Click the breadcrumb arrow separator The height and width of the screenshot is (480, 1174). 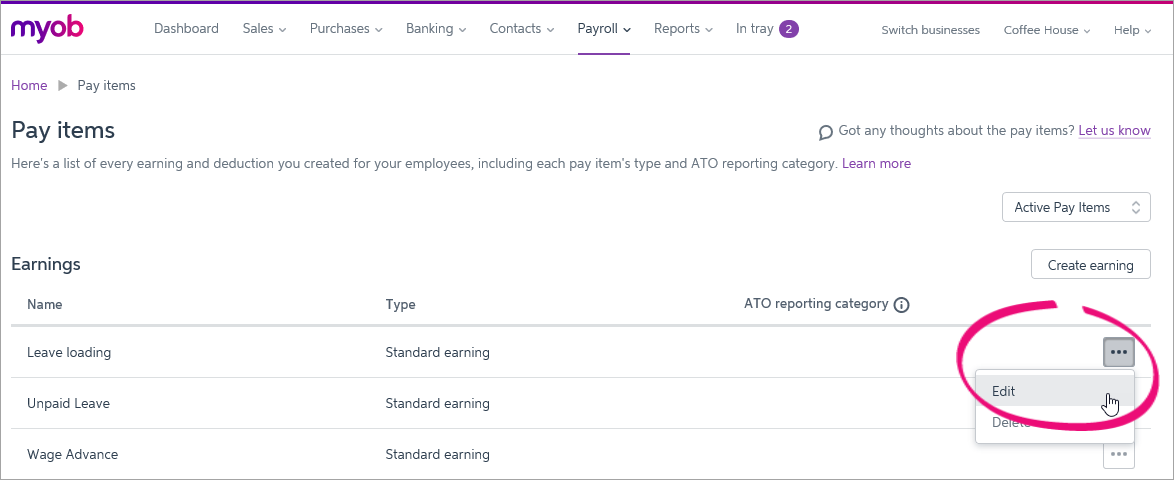click(63, 86)
